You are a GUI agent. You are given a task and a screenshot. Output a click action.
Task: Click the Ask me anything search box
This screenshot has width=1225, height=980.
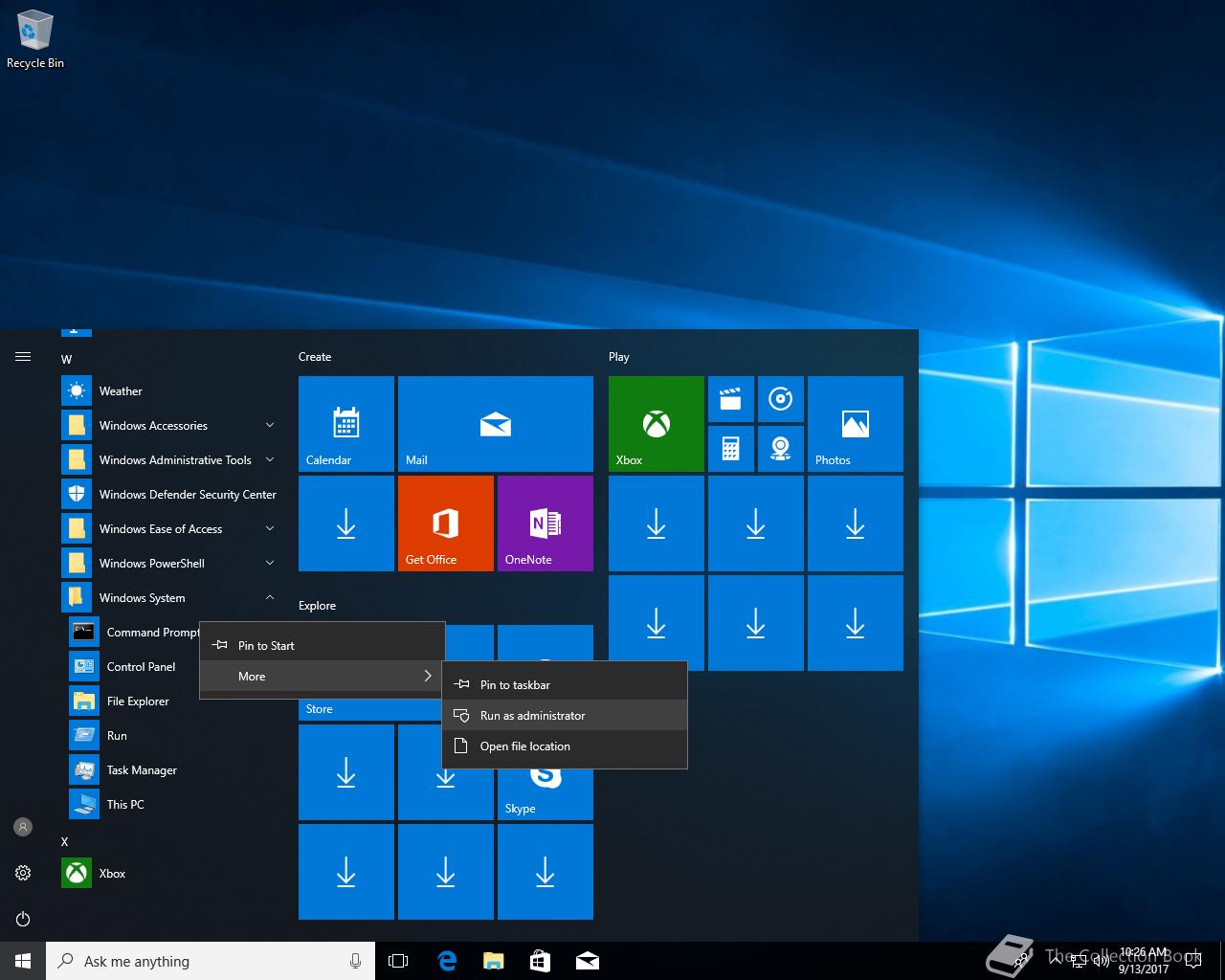click(211, 961)
